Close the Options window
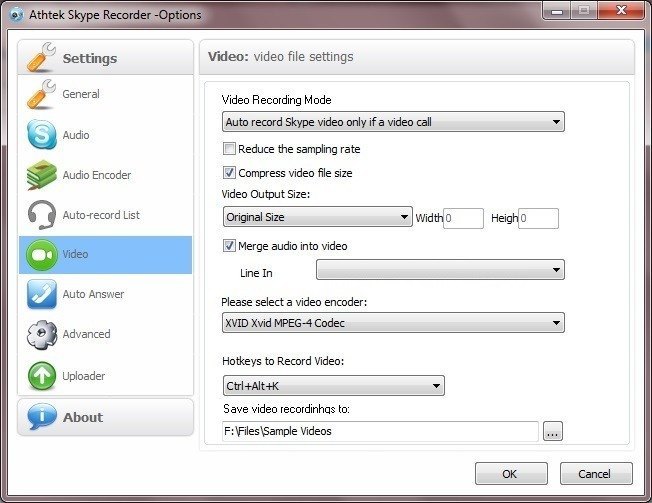 click(x=622, y=11)
